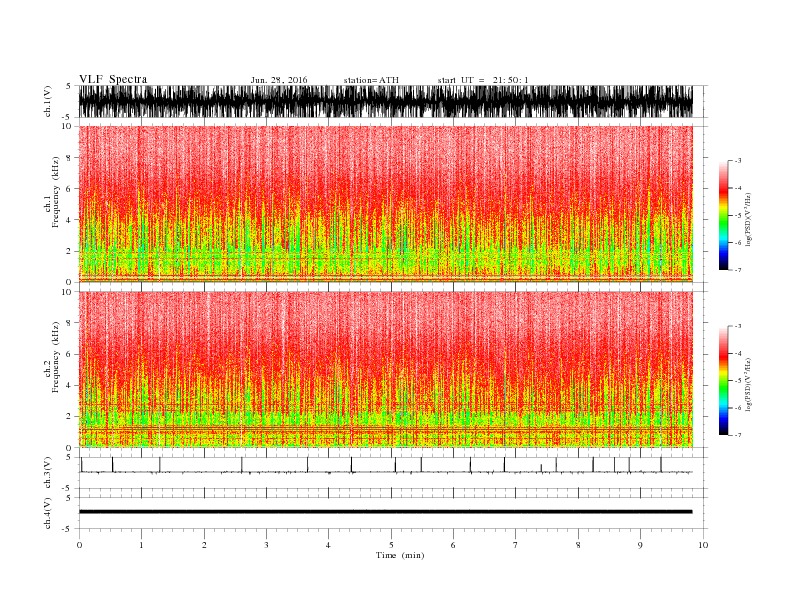This screenshot has width=792, height=612.
Task: Click time axis tick label "3"
Action: [266, 545]
